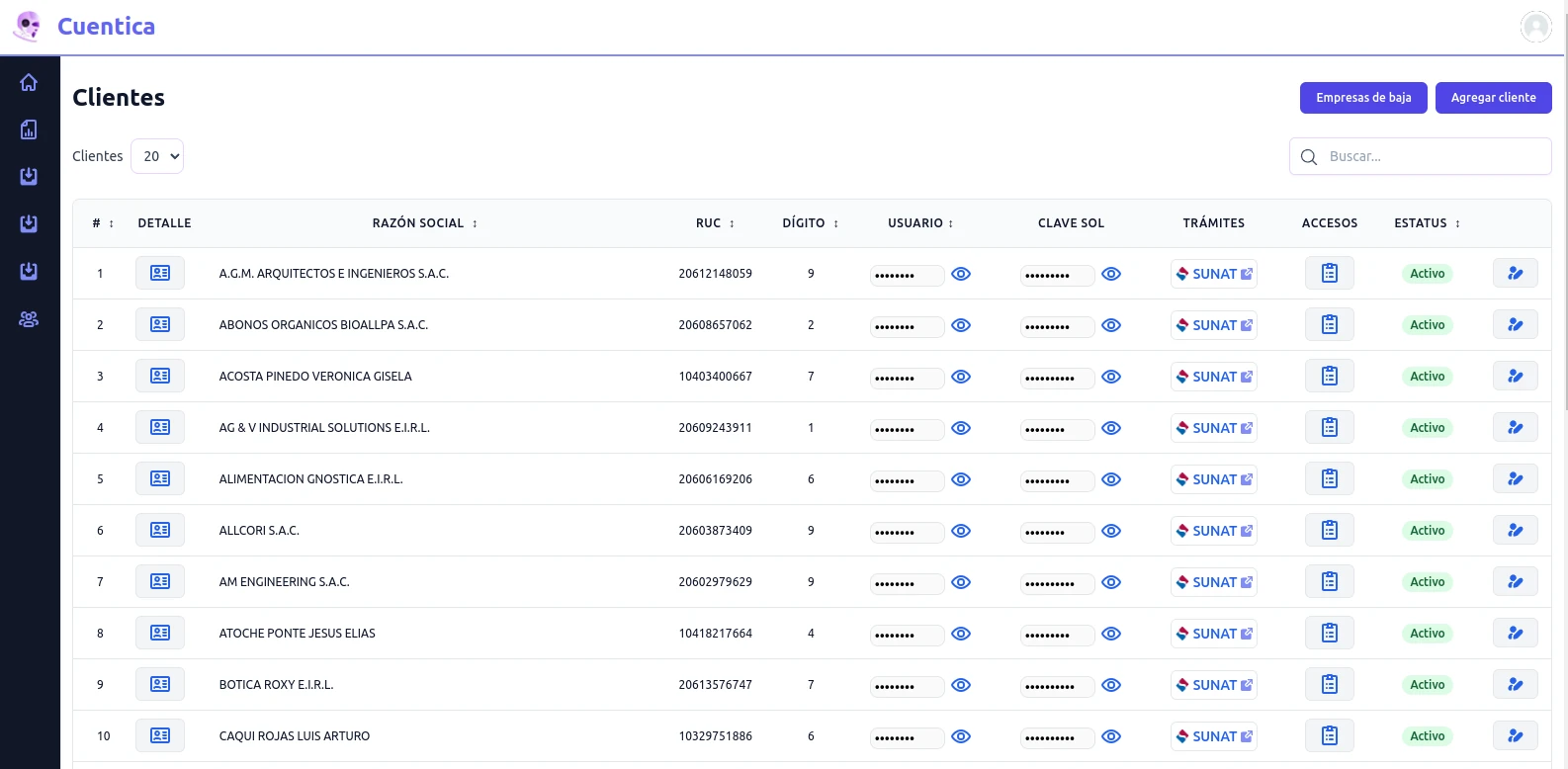This screenshot has width=1568, height=769.
Task: Open detail card for ABONOS ORGANICOS BIOALLPA
Action: tap(160, 324)
